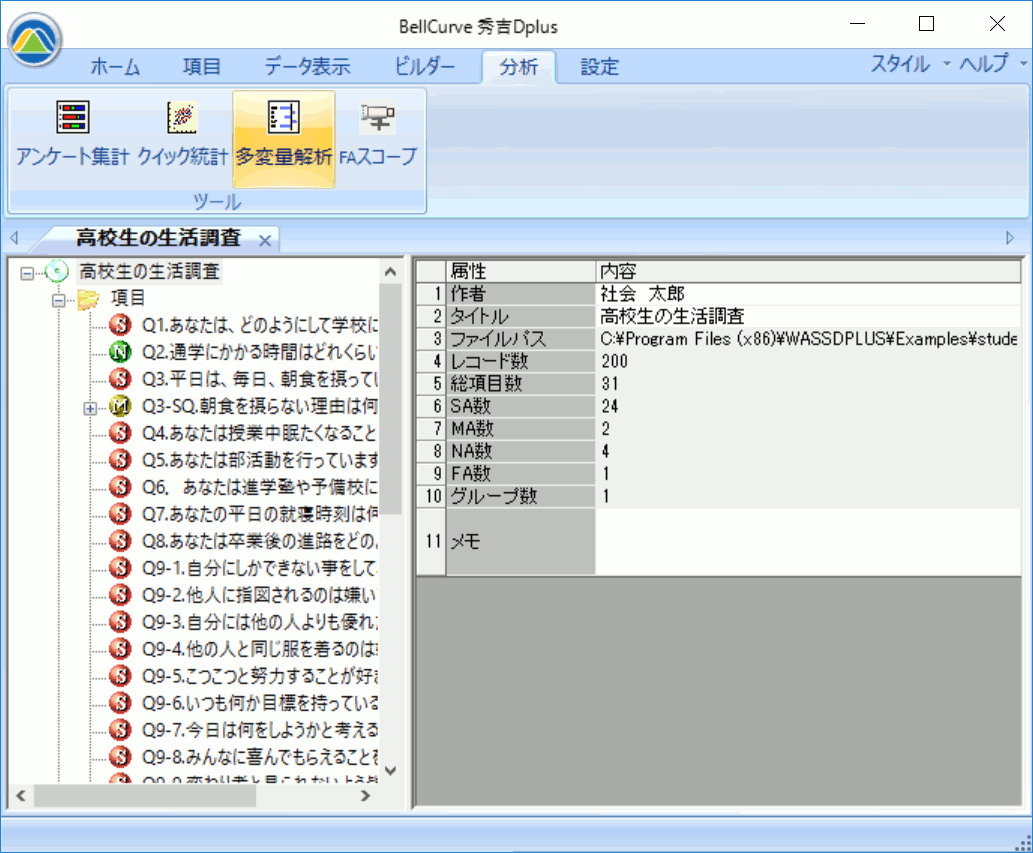
Task: Click the S icon for Q9-5
Action: (120, 676)
